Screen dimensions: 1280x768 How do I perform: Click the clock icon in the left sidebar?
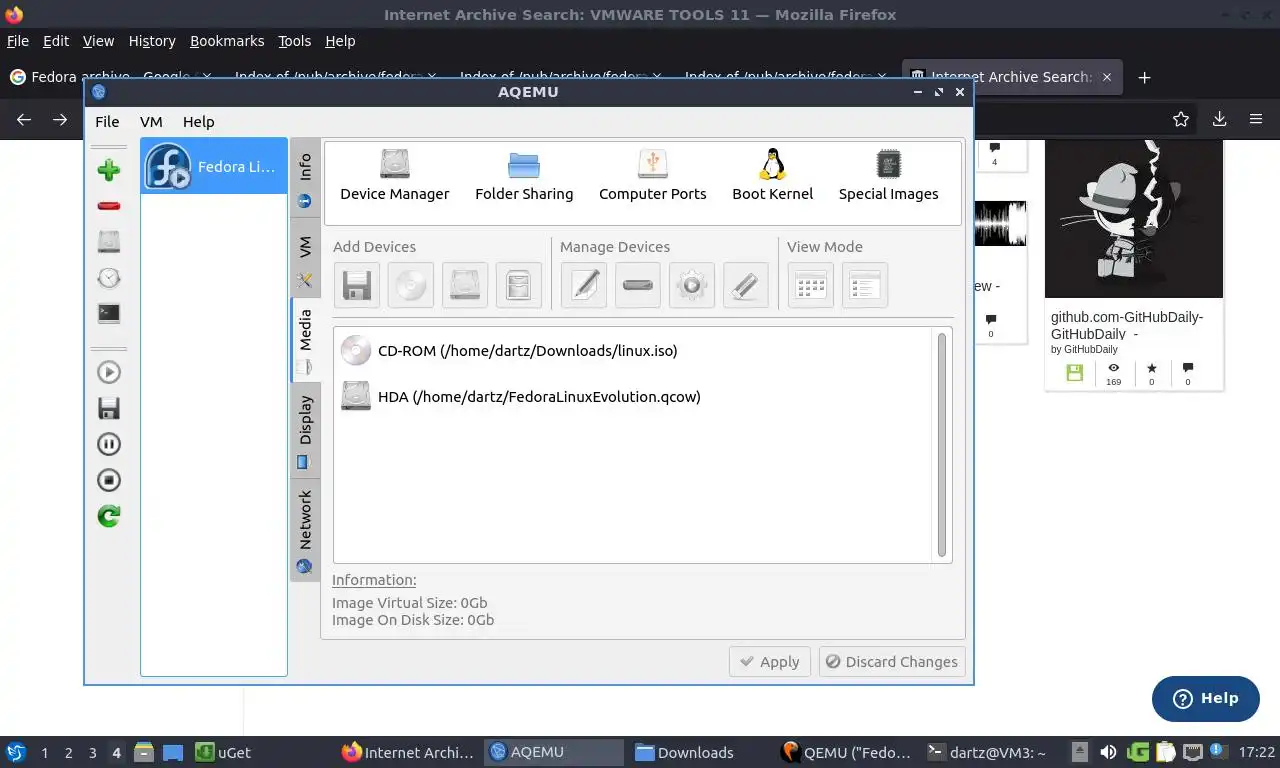[x=109, y=278]
